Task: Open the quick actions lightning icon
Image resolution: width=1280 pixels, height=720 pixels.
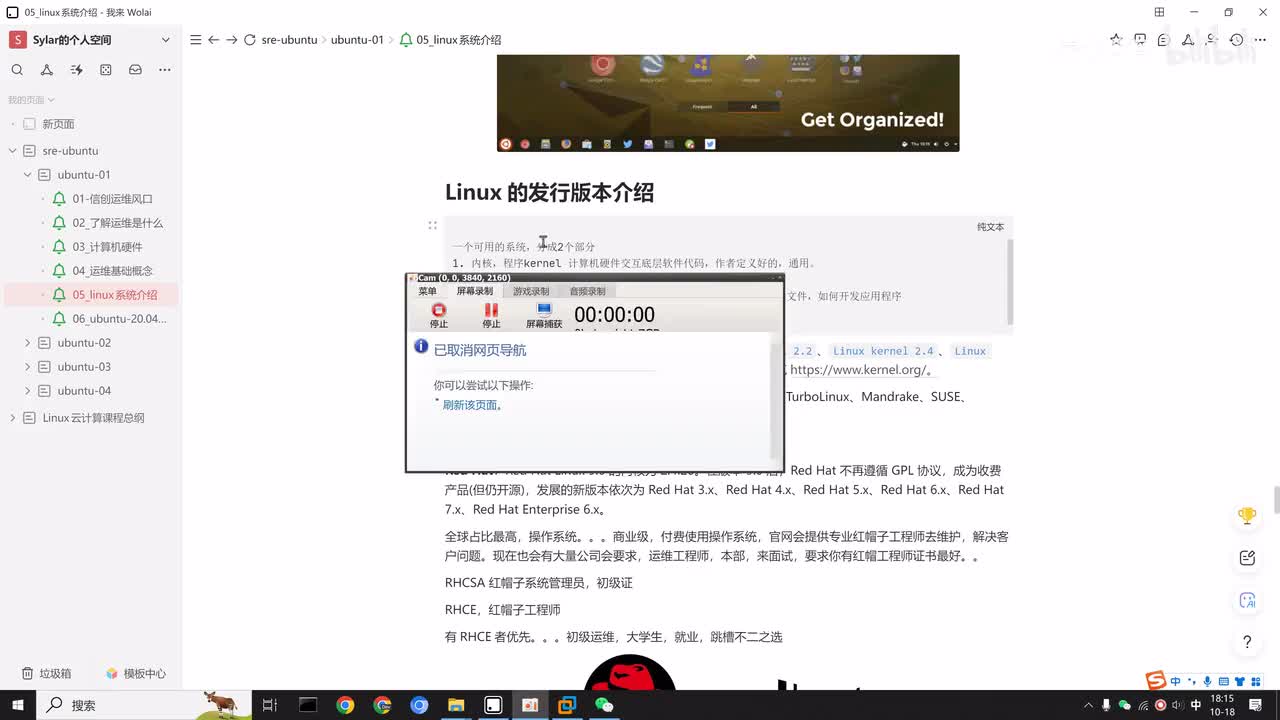Action: coord(76,70)
